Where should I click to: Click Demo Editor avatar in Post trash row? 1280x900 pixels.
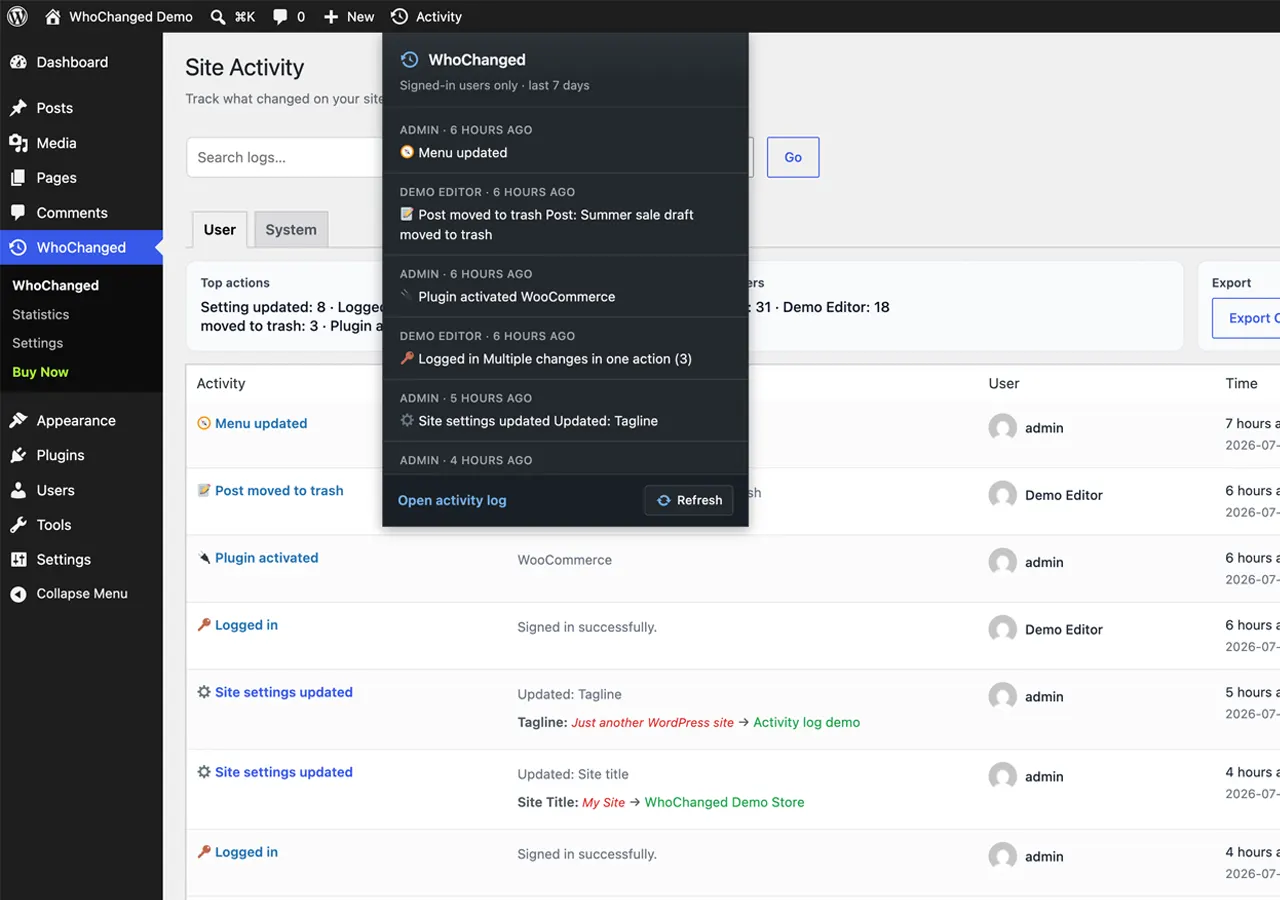[x=1003, y=495]
